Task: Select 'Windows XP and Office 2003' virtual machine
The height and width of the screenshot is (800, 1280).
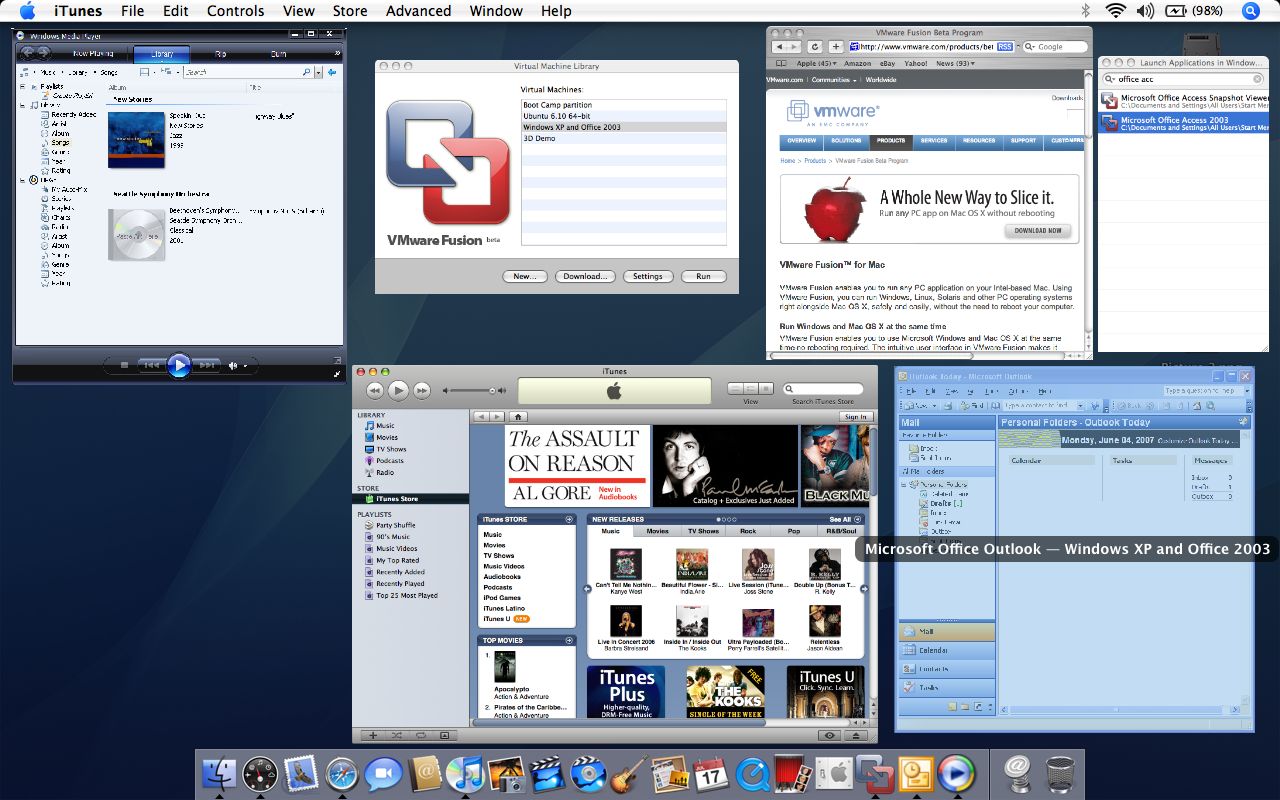Action: pyautogui.click(x=624, y=127)
